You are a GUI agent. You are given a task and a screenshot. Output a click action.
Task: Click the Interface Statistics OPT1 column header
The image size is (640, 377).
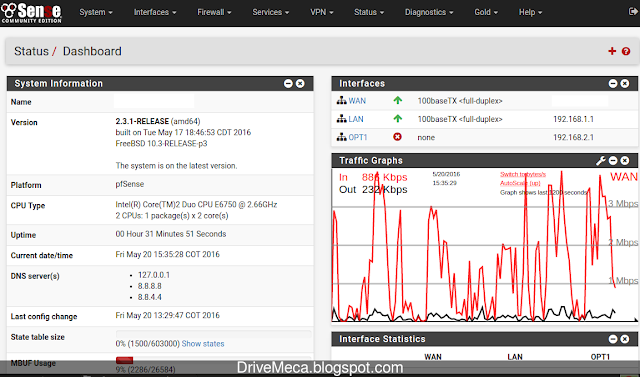click(x=600, y=357)
